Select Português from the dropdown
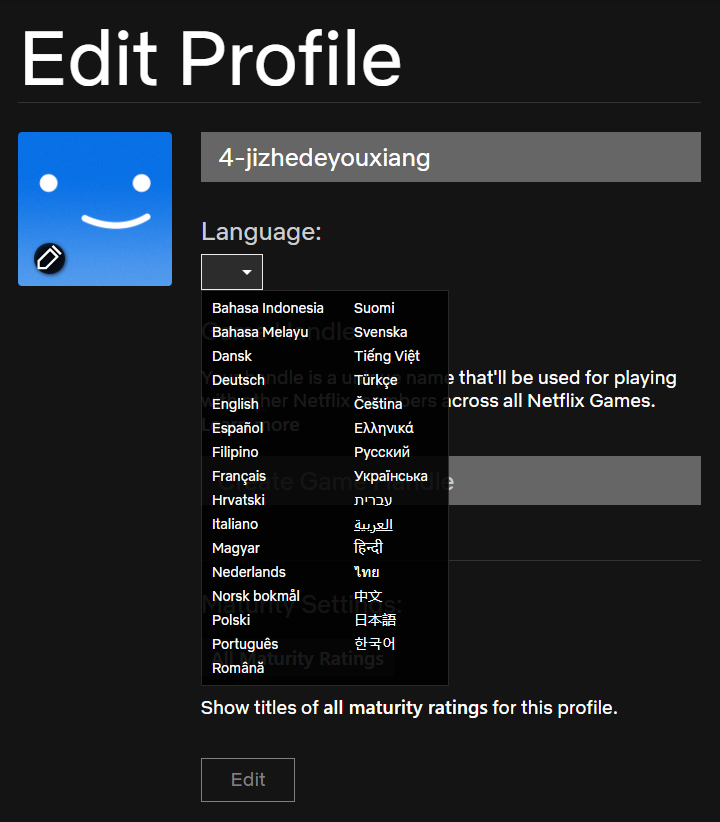The image size is (720, 822). (245, 644)
